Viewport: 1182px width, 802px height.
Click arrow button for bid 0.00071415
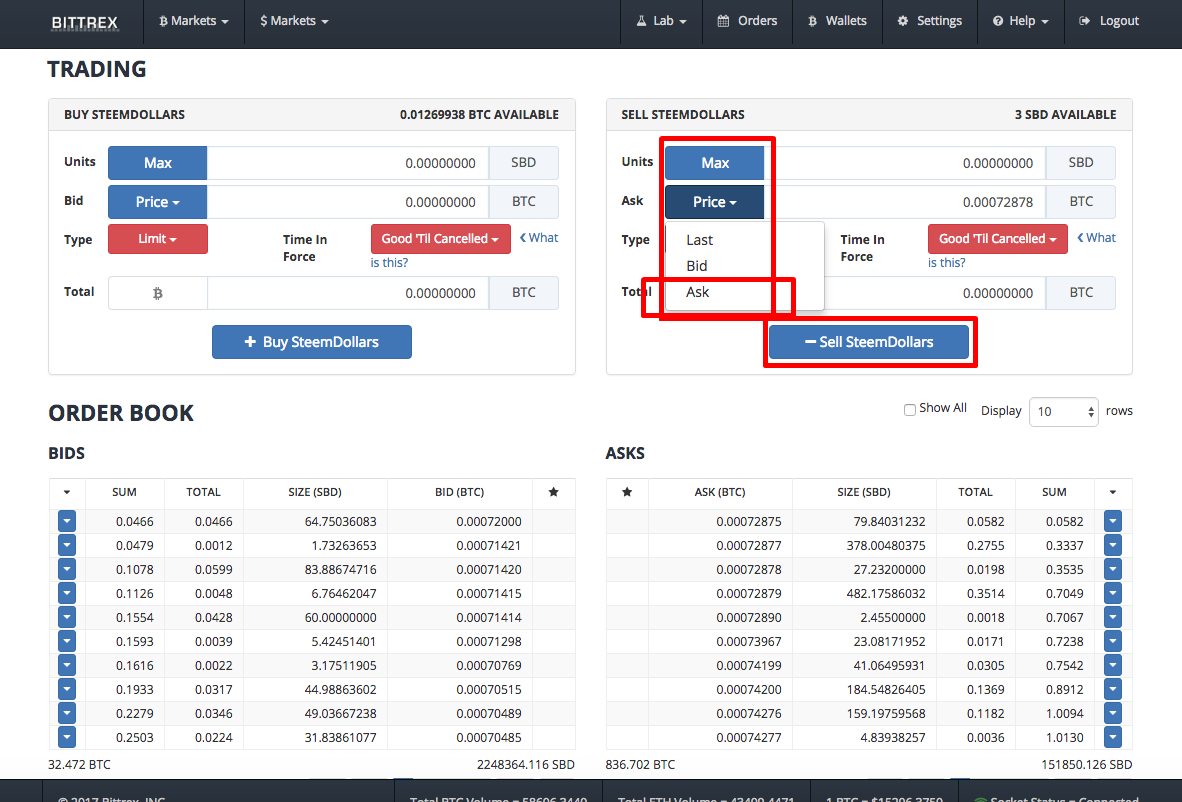tap(67, 593)
